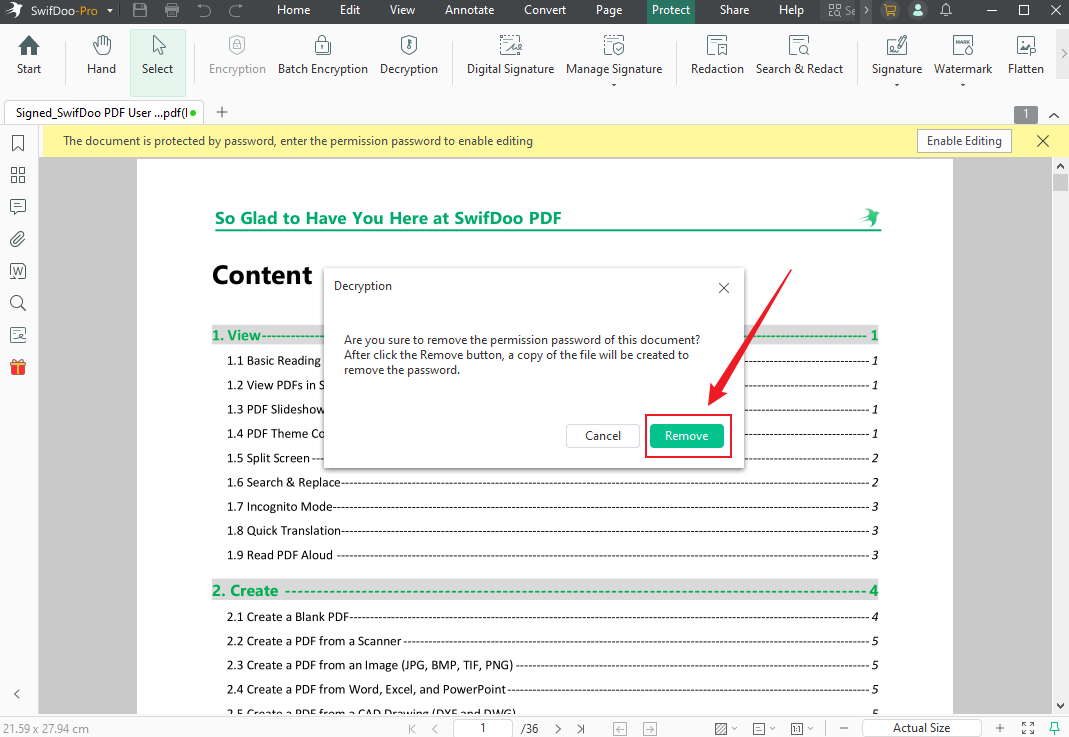
Task: Expand the Signature dropdown arrow
Action: click(x=896, y=83)
